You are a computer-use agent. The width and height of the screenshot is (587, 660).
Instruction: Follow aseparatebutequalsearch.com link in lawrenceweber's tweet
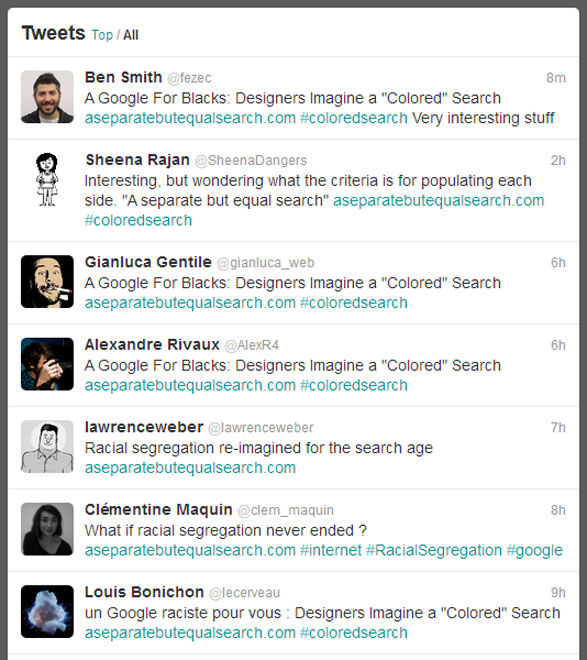point(190,468)
